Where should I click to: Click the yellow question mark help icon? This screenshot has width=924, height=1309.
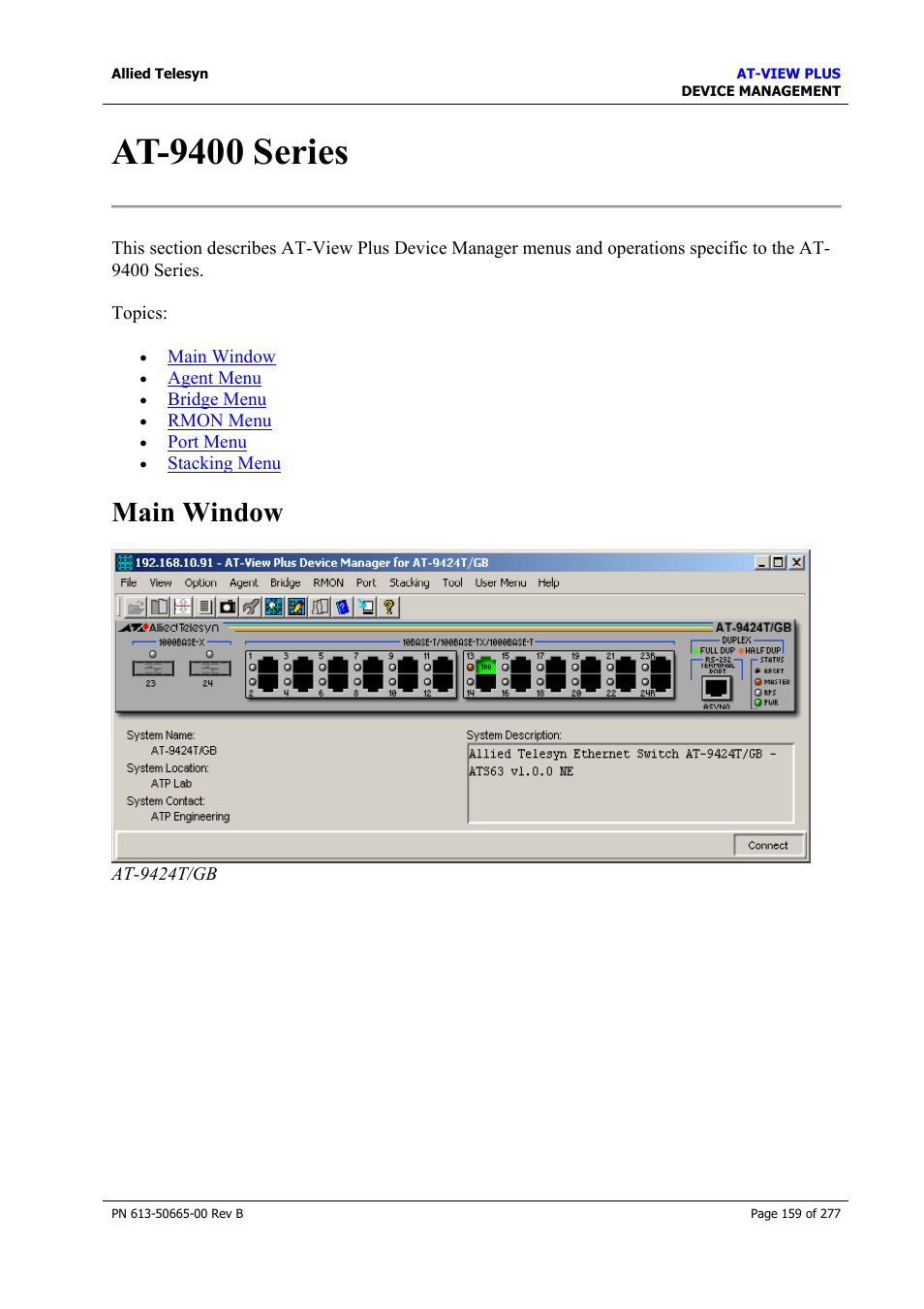tap(388, 607)
